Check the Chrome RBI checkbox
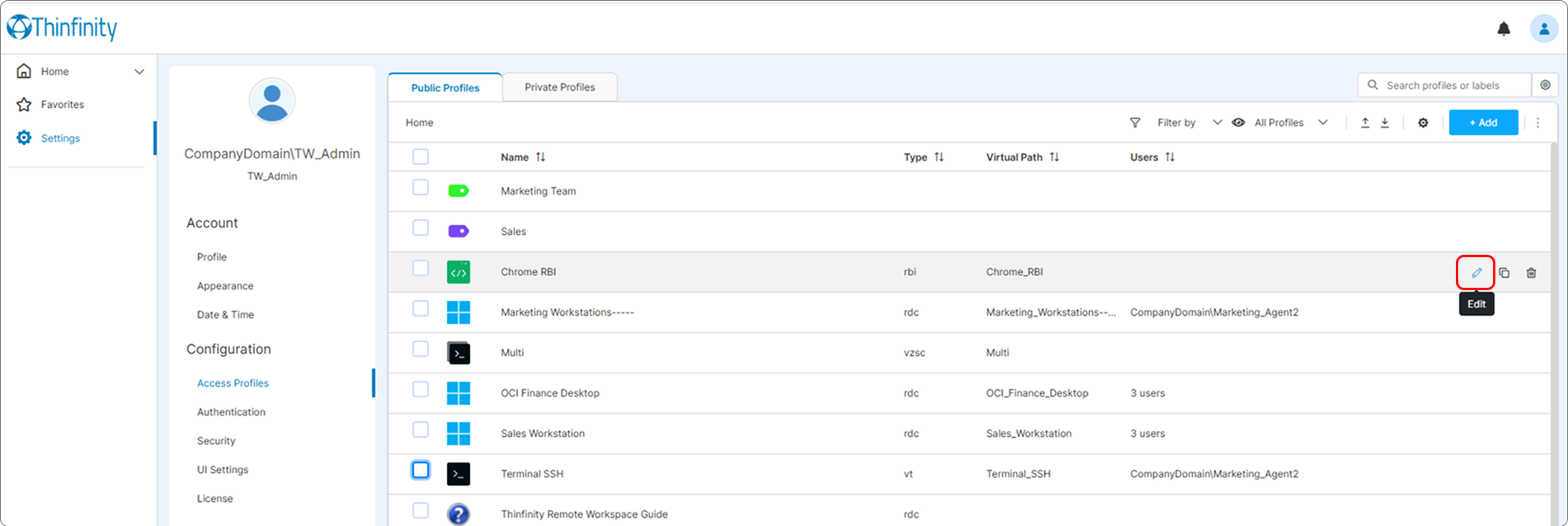1568x526 pixels. 421,268
